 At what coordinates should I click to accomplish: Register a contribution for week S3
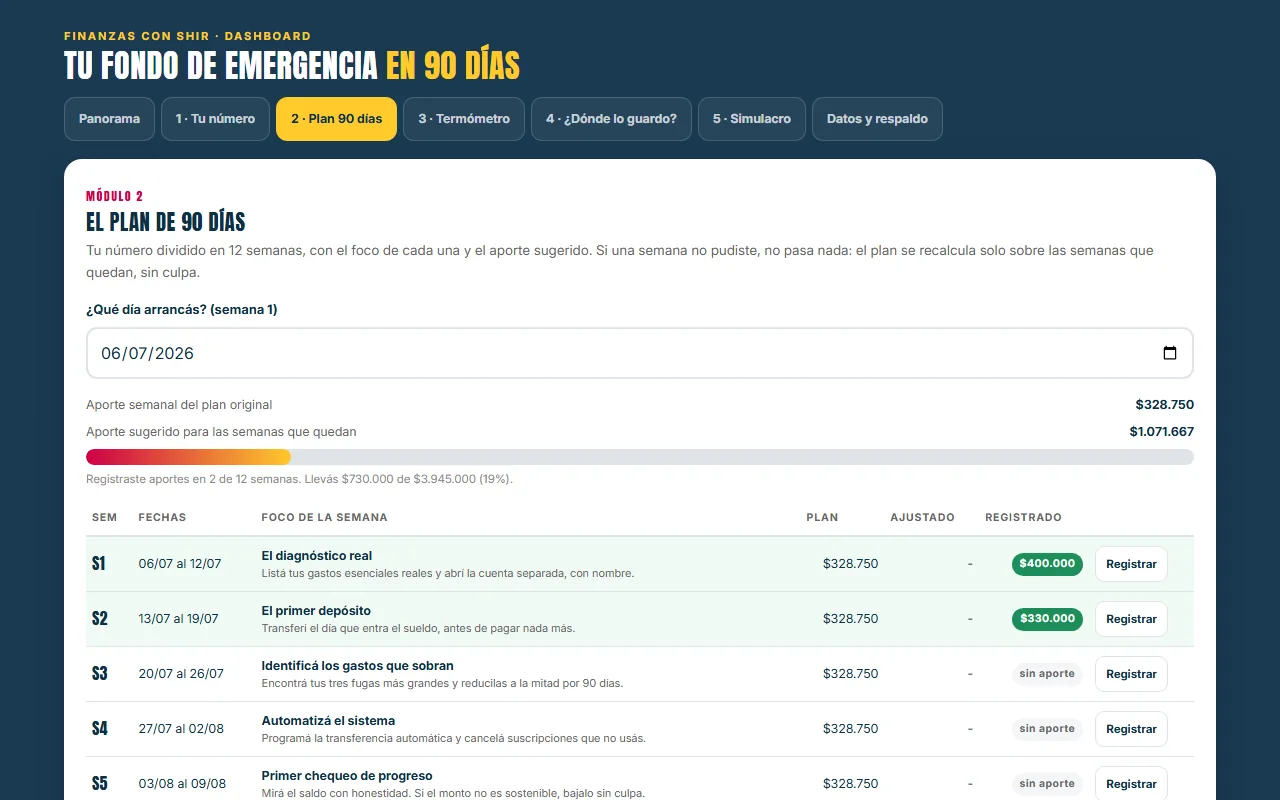tap(1131, 674)
